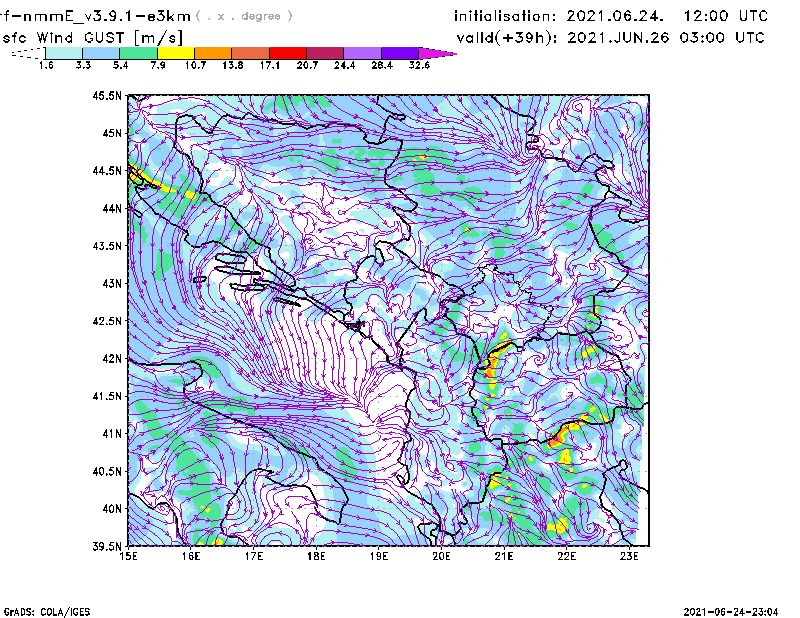Click the '44.5N' latitude label
The width and height of the screenshot is (800, 618).
click(107, 171)
